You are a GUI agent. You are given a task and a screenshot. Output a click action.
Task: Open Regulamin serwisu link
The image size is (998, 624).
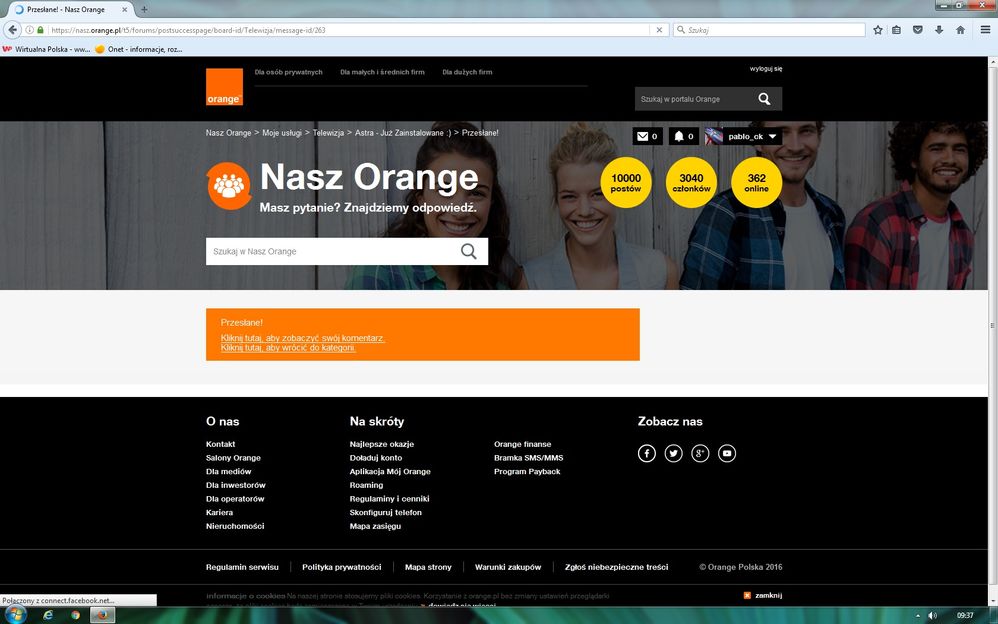coord(242,567)
